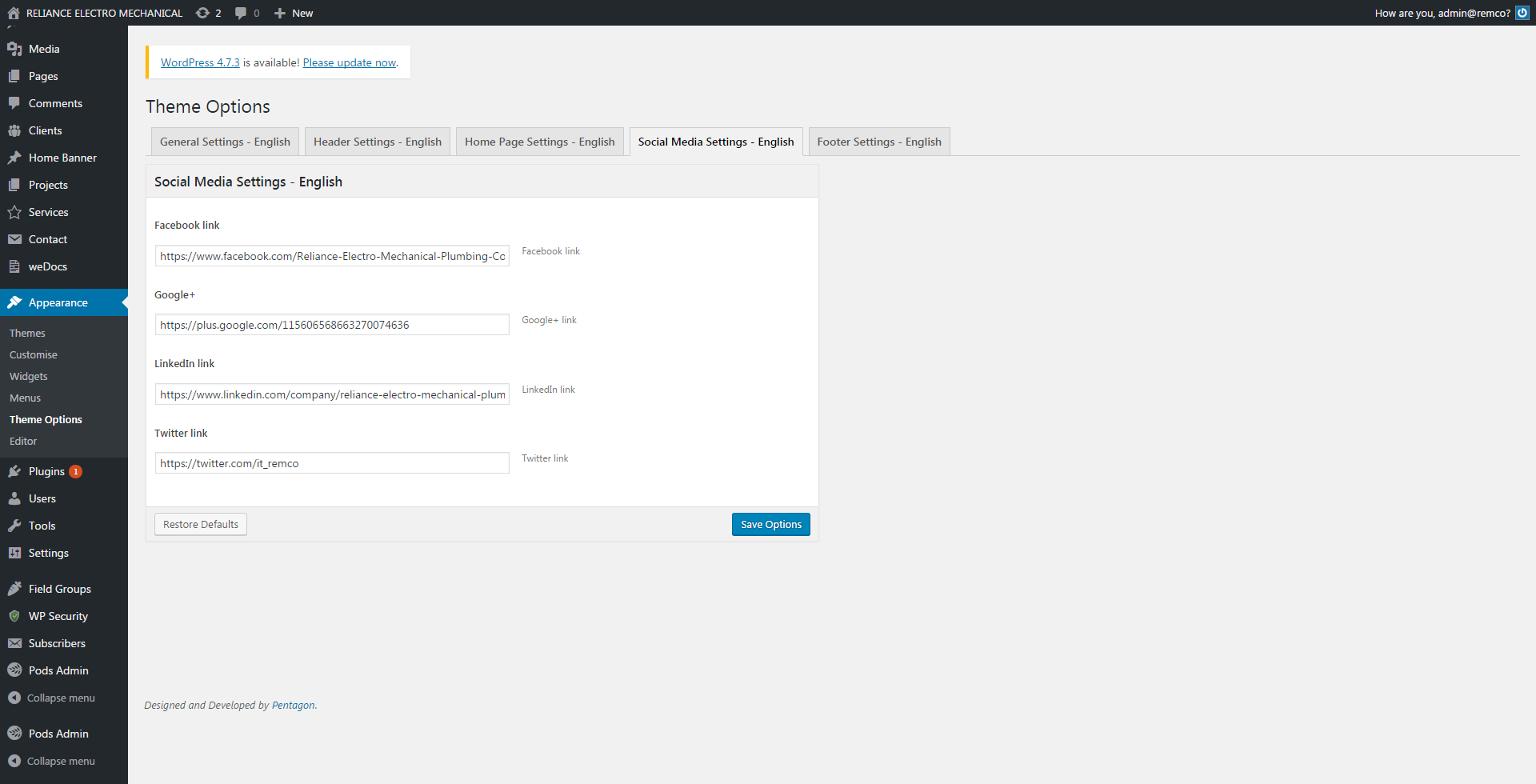1536x784 pixels.
Task: Open the 'How are you, admin@remco?' account link
Action: tap(1442, 13)
